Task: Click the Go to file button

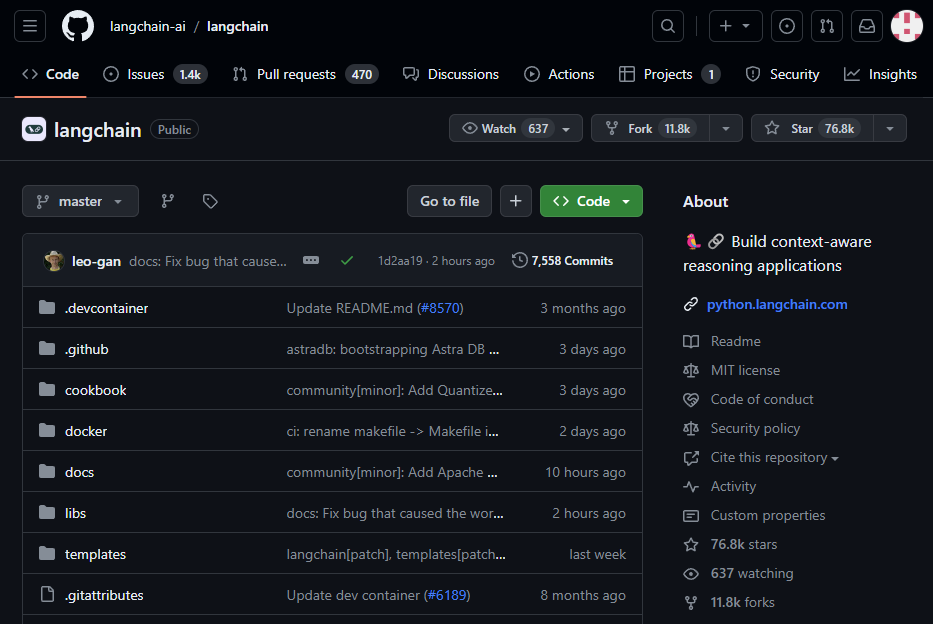Action: 449,201
